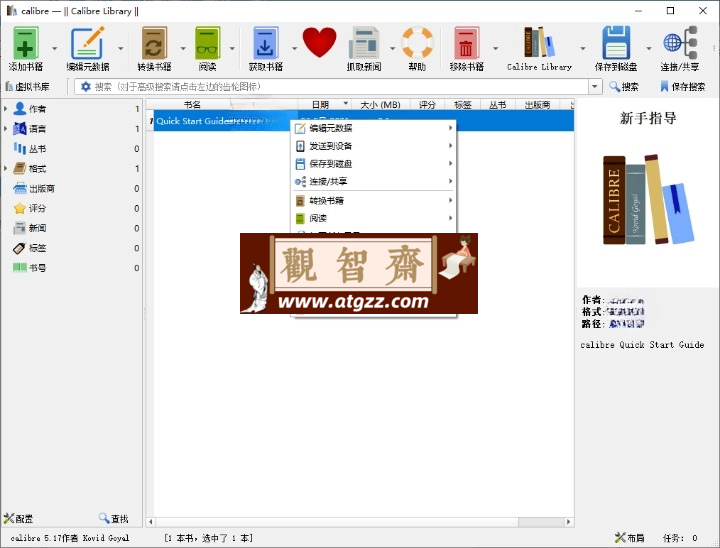Click the Get books (获取书籍) download icon
Screen dimensions: 720x548
tap(265, 43)
